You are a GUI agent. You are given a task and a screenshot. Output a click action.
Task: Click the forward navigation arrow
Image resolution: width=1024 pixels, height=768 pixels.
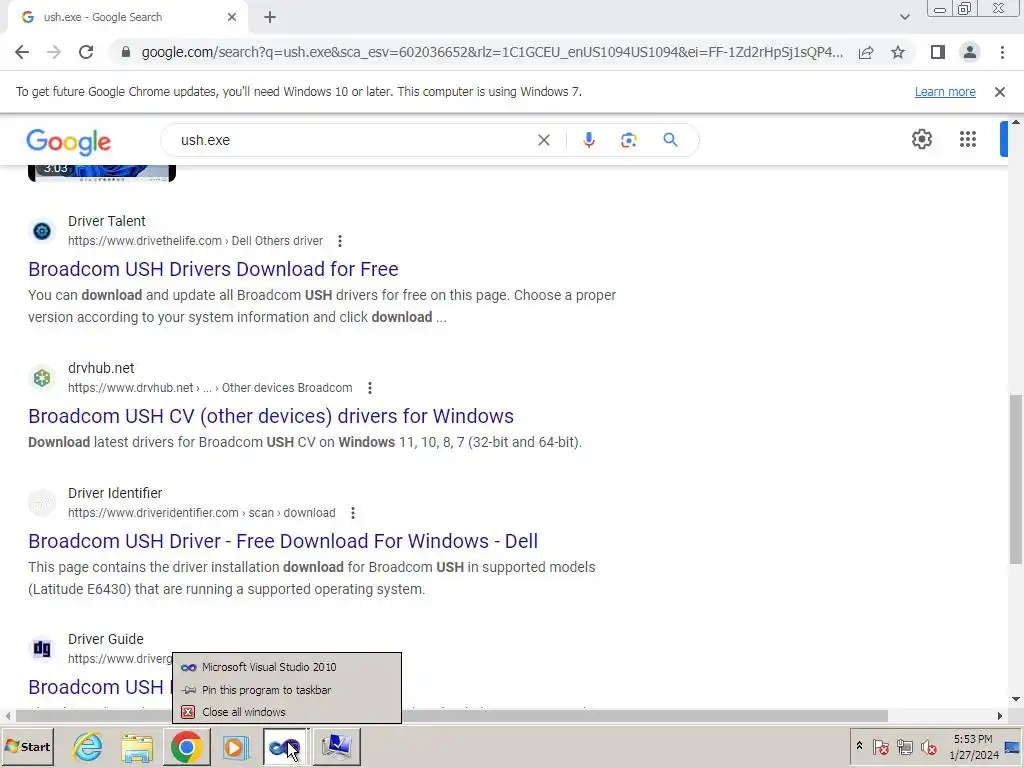pos(54,52)
